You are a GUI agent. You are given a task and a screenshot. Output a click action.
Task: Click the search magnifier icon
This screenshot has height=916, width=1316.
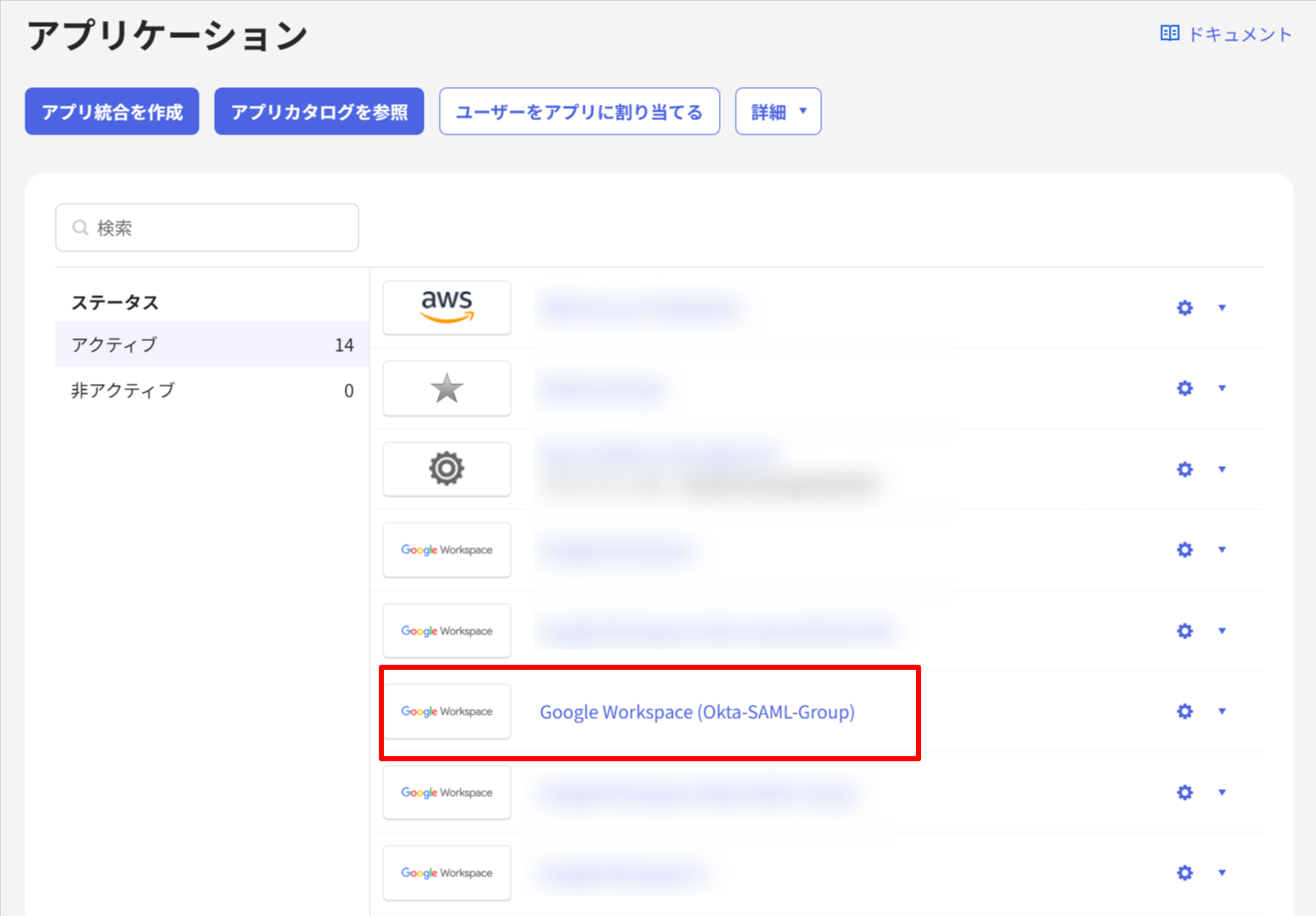point(80,227)
